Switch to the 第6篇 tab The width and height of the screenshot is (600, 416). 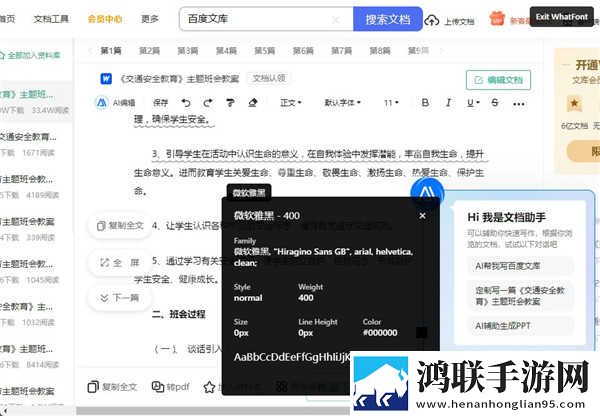303,51
